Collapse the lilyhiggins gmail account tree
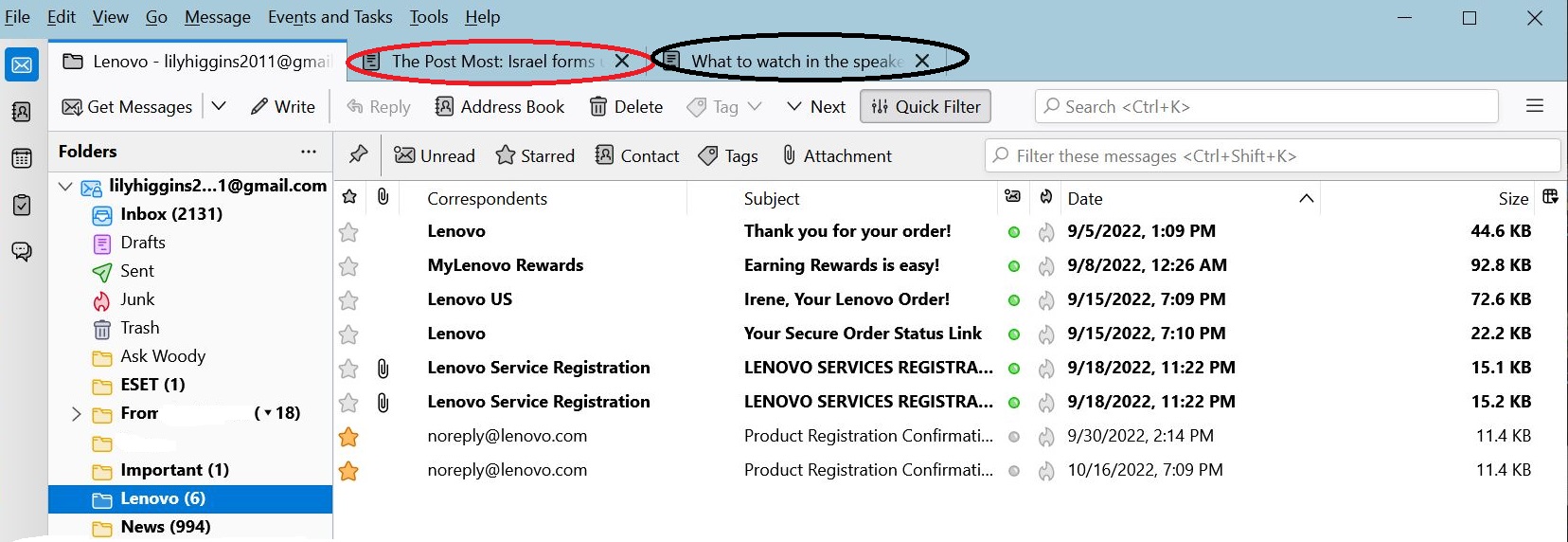This screenshot has height=542, width=1568. click(65, 186)
